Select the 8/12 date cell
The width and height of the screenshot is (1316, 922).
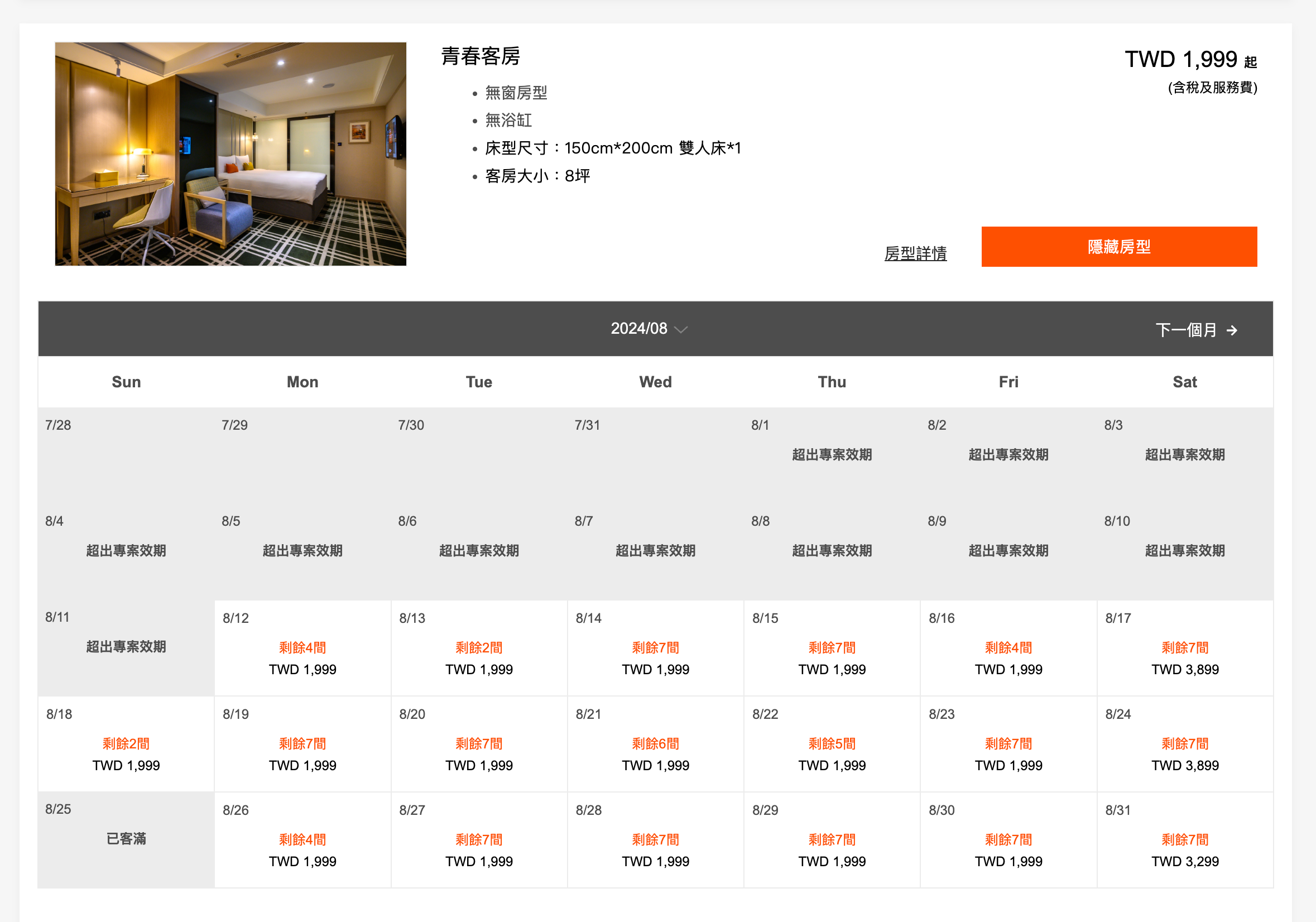pyautogui.click(x=302, y=648)
